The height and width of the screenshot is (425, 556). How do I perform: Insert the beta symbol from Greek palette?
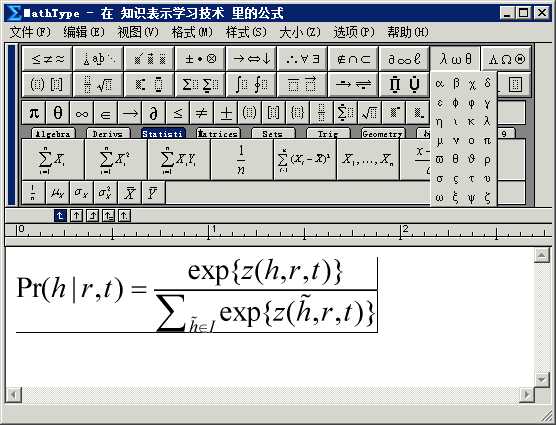(x=456, y=84)
